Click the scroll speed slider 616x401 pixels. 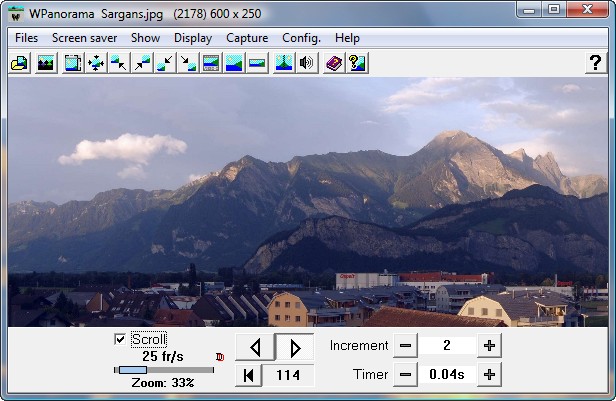click(x=164, y=370)
